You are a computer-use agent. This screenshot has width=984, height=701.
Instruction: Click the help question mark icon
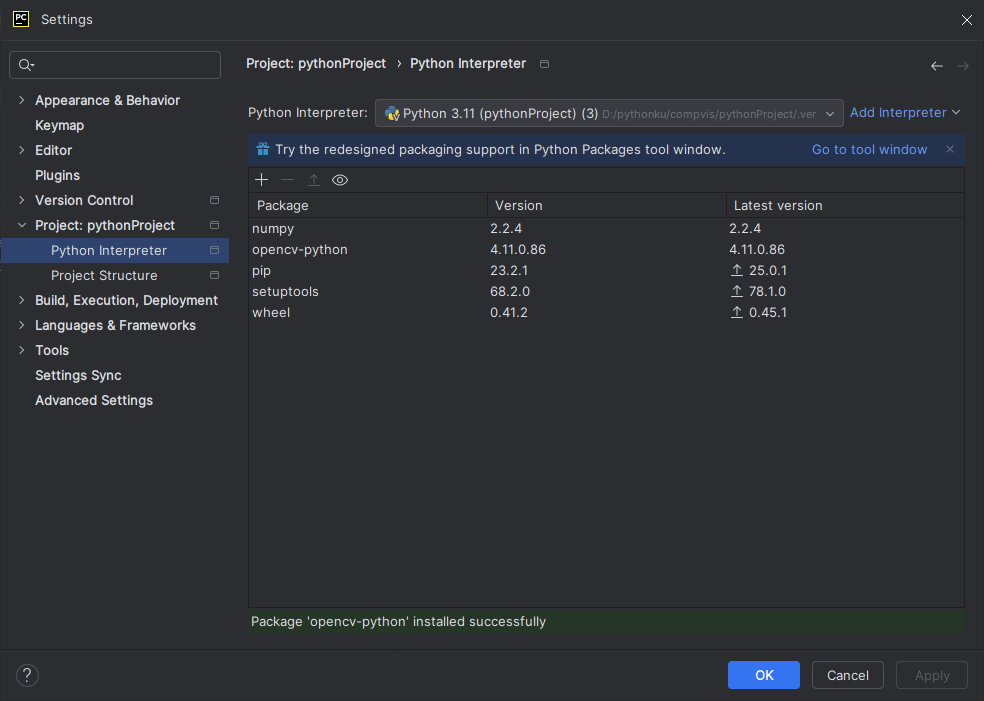pyautogui.click(x=27, y=675)
